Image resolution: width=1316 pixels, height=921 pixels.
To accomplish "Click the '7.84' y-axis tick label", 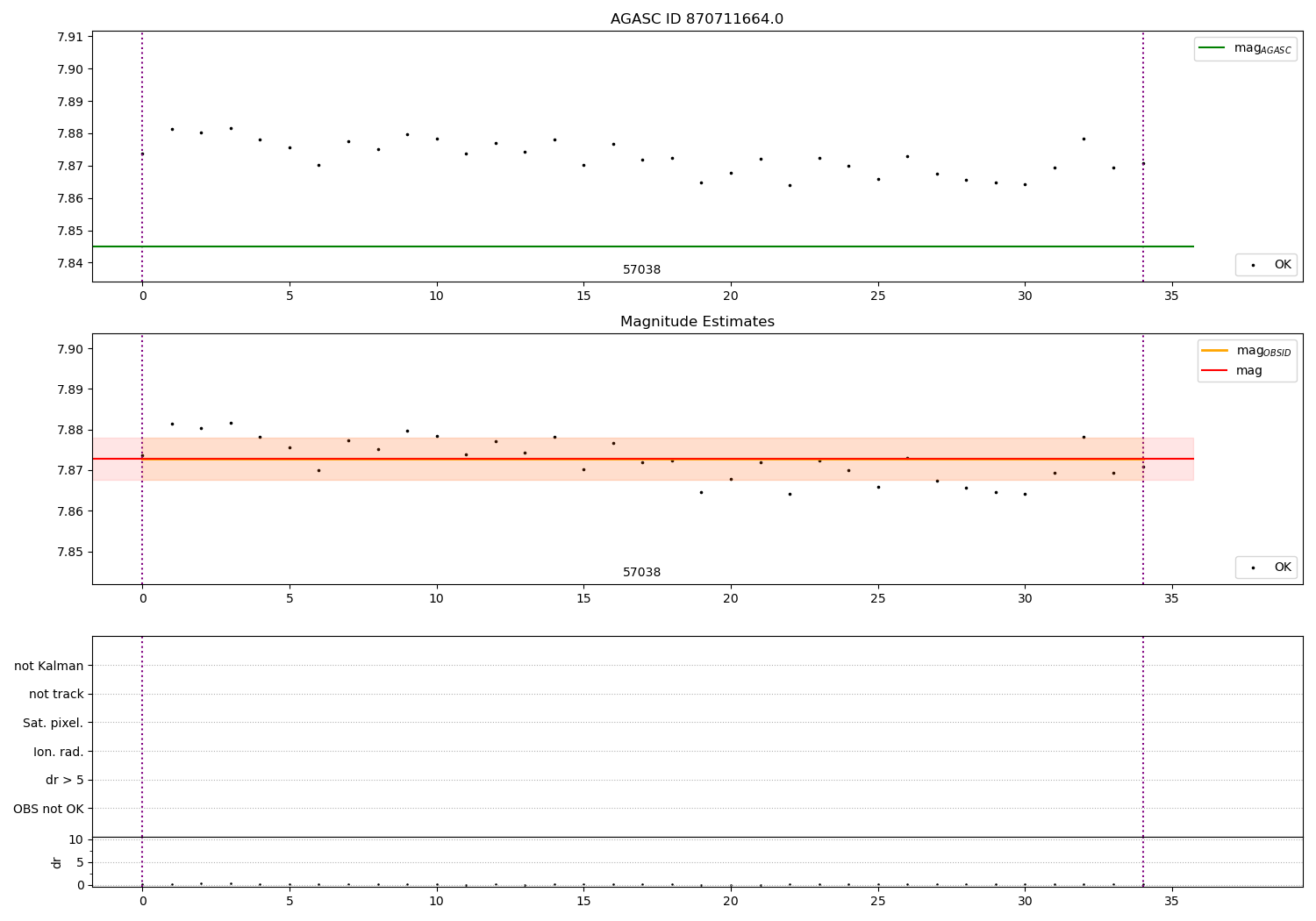I will [68, 263].
